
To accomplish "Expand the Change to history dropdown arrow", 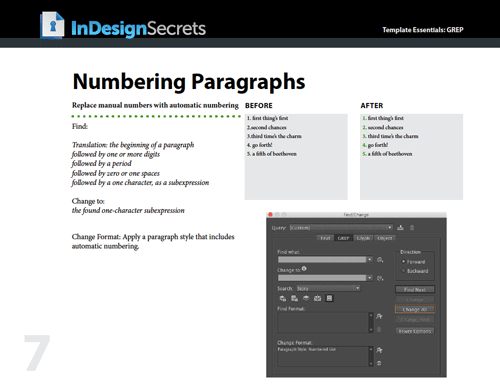I will click(370, 278).
